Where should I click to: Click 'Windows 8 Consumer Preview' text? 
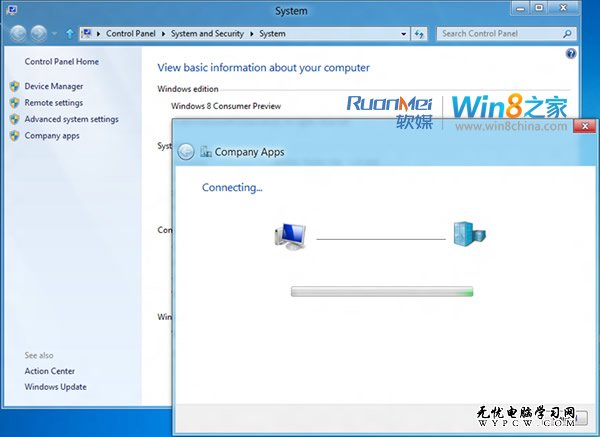point(226,106)
